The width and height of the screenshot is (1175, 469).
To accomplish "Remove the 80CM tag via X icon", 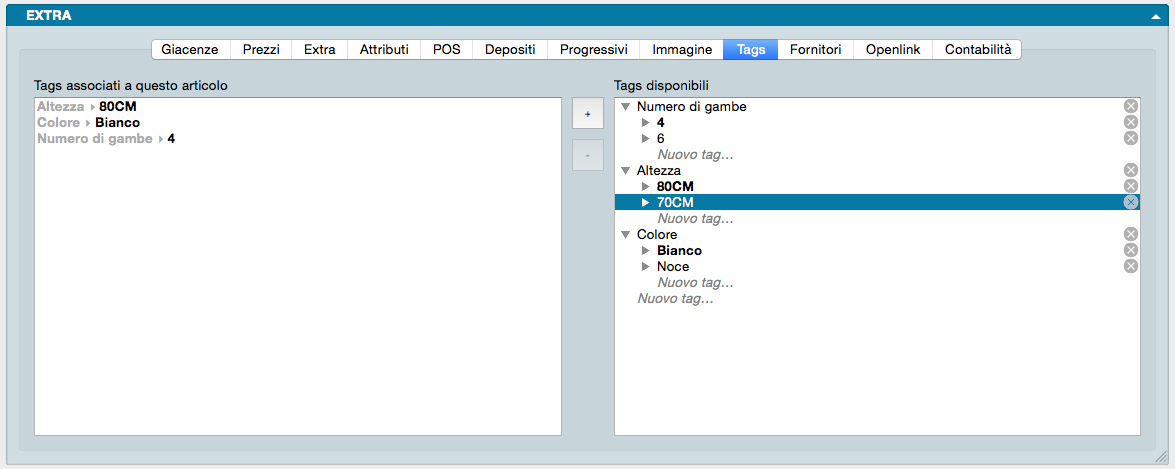I will tap(1130, 186).
